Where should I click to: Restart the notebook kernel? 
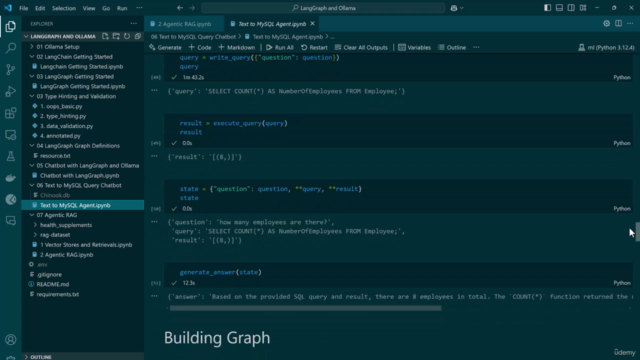click(314, 47)
